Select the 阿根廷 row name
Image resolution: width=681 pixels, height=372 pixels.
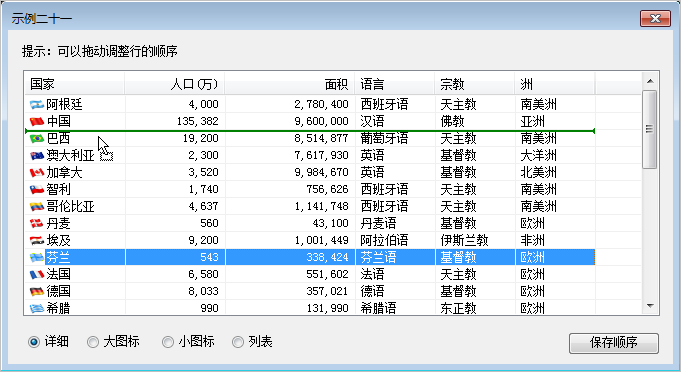coord(64,105)
